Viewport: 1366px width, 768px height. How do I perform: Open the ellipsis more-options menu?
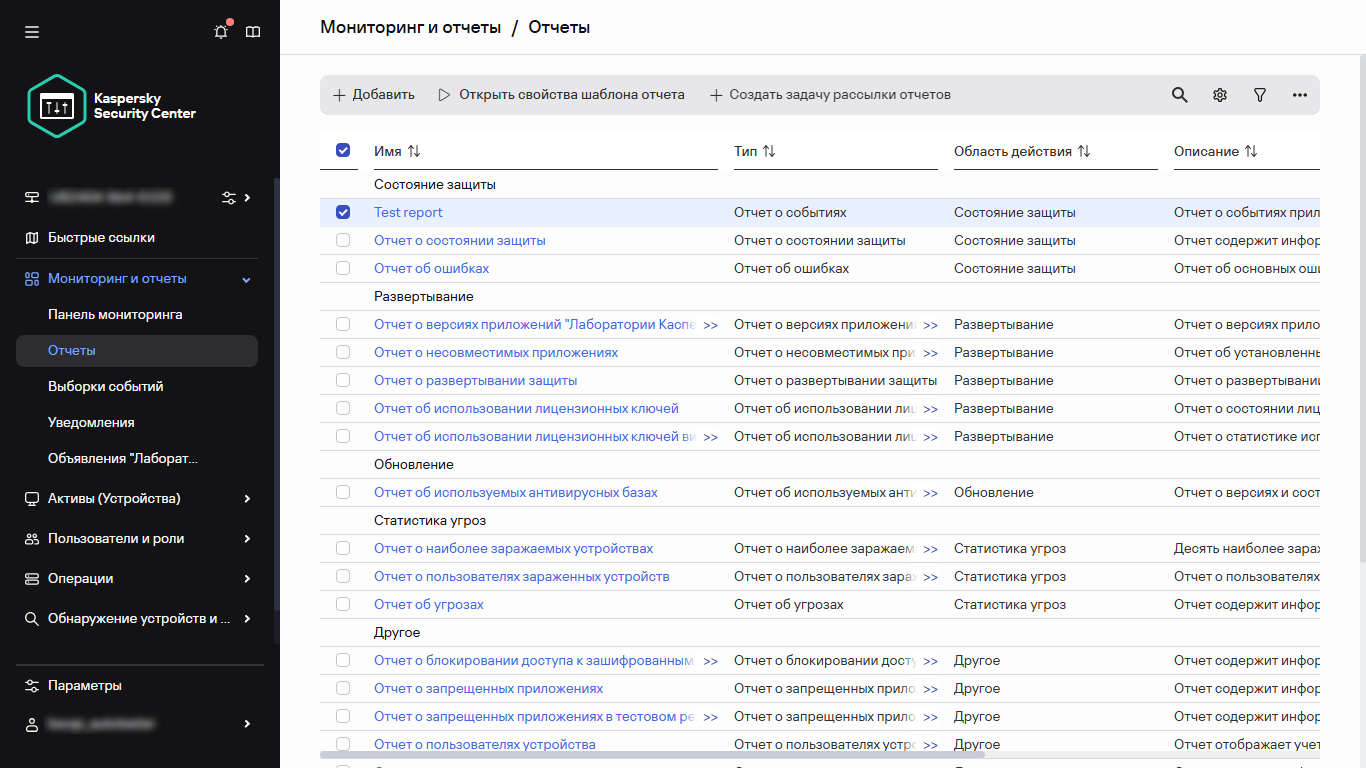1299,94
